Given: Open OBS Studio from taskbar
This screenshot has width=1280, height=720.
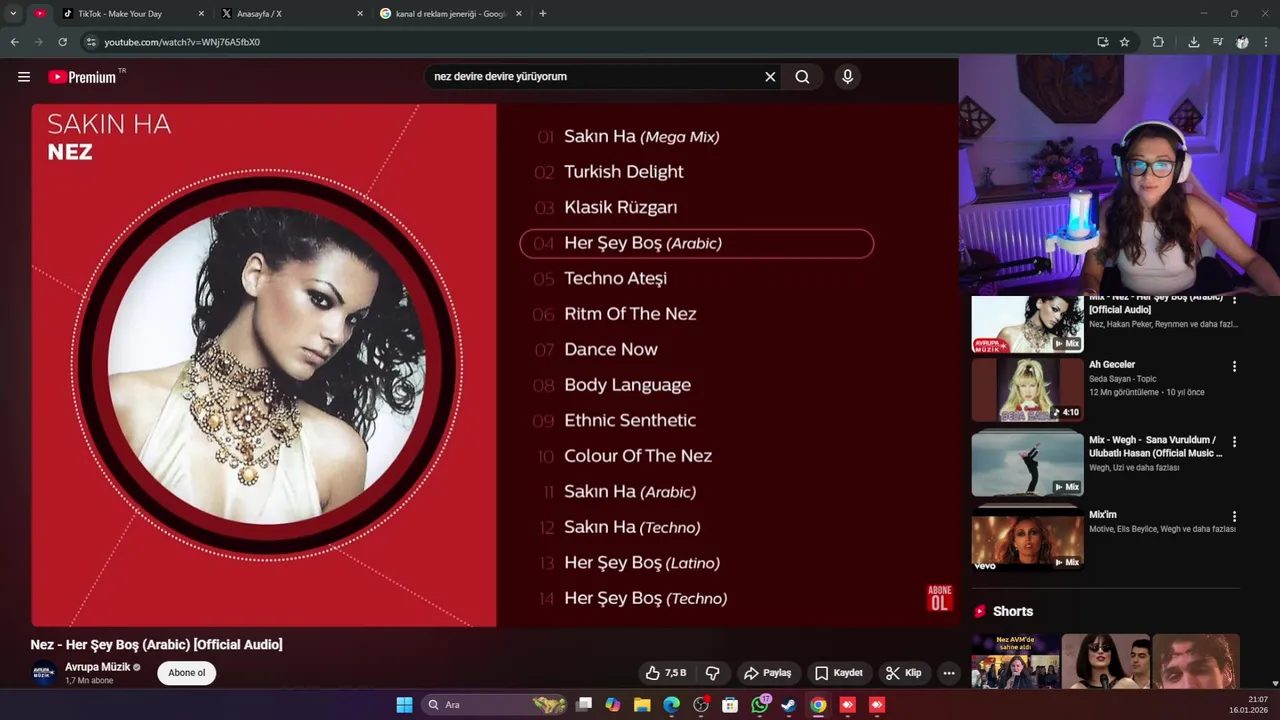Looking at the screenshot, I should pyautogui.click(x=701, y=705).
